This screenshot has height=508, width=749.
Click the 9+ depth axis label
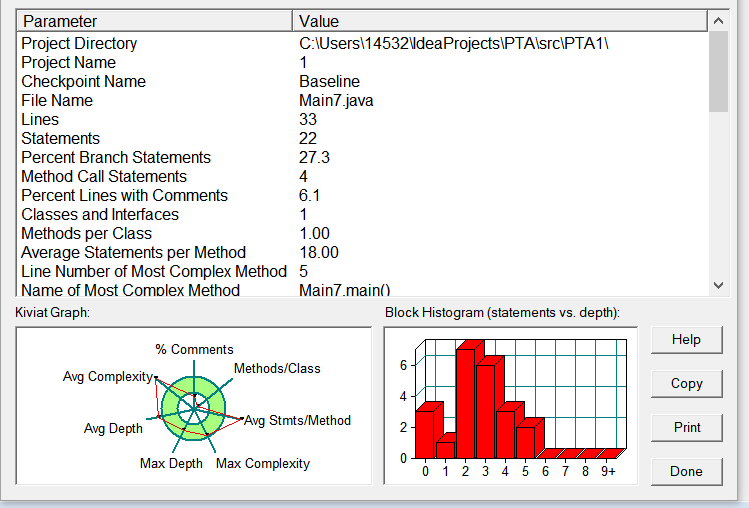(608, 472)
